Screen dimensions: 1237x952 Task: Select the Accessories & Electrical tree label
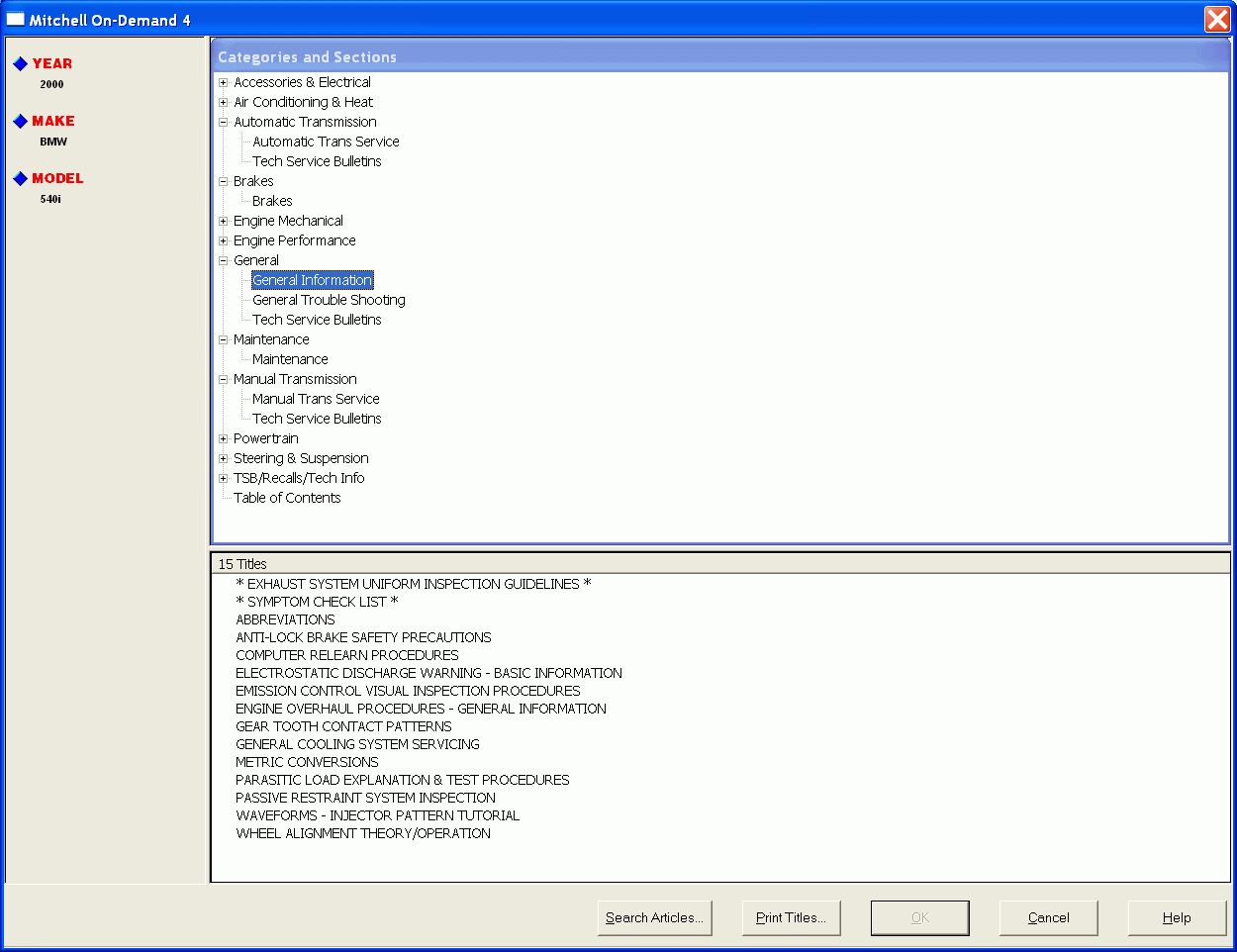(x=302, y=82)
